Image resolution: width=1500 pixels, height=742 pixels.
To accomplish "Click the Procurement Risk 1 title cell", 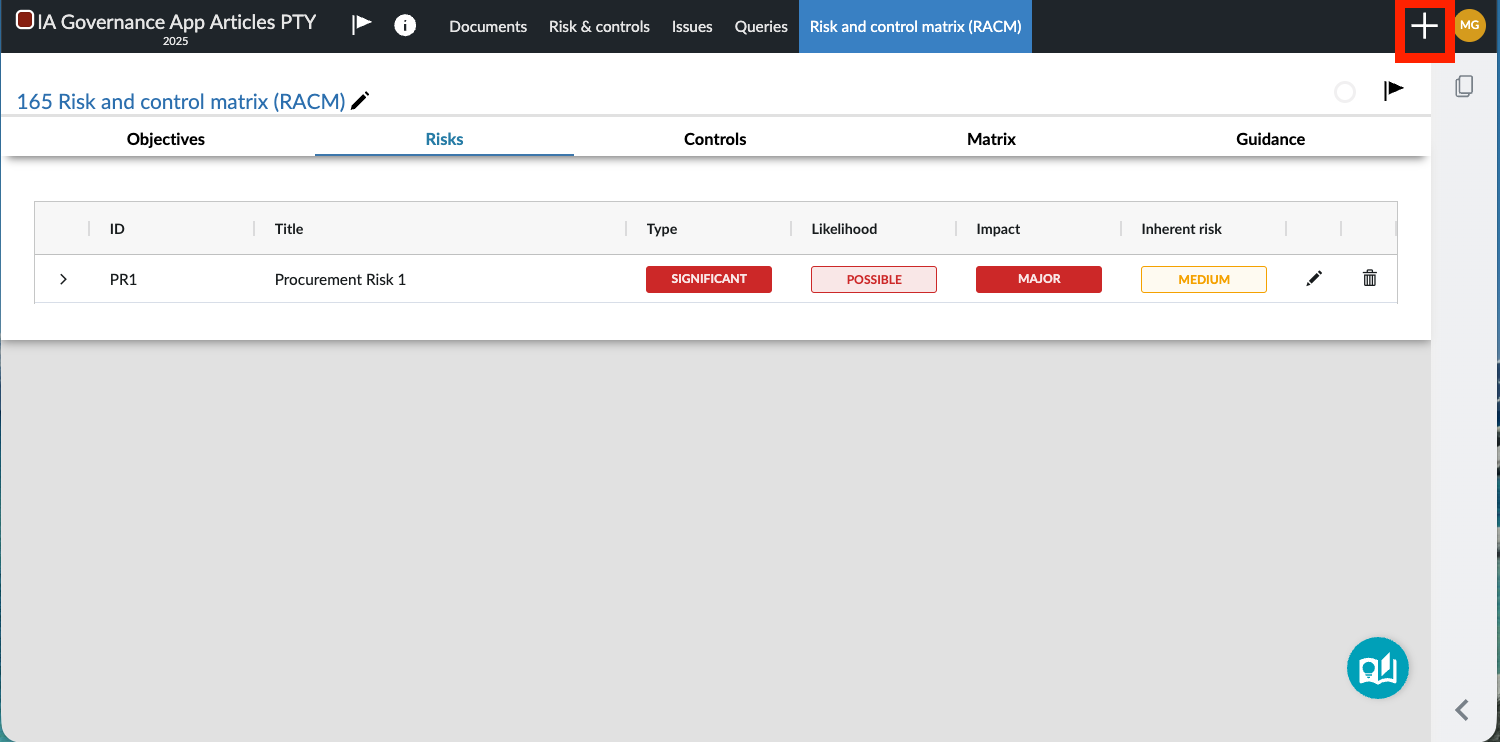I will [x=340, y=279].
